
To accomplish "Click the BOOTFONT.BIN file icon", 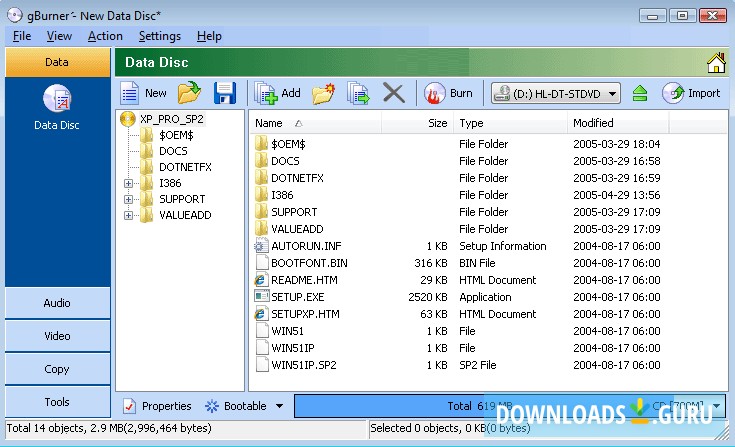I will tap(262, 263).
